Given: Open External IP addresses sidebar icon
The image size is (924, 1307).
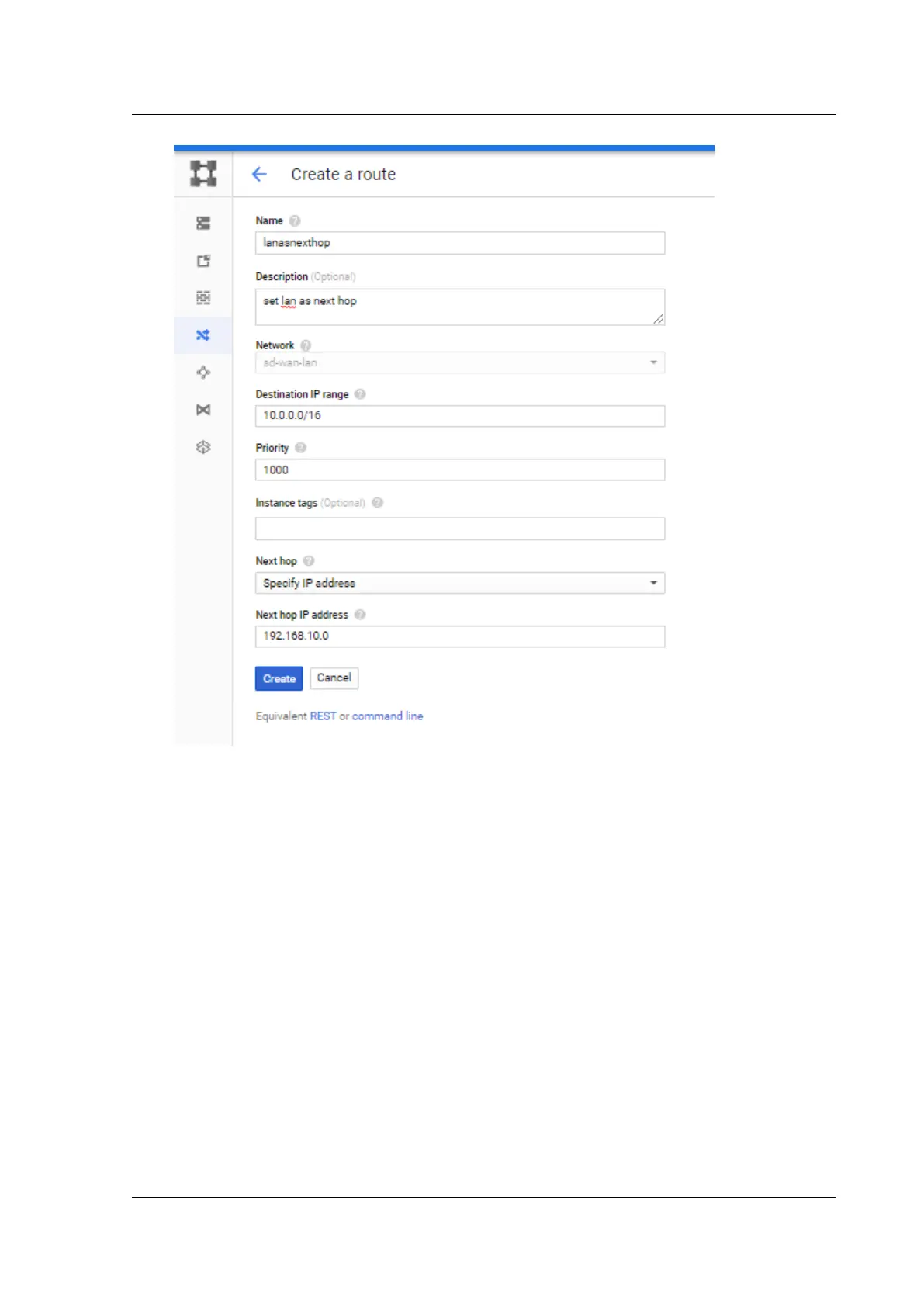Looking at the screenshot, I should 203,261.
